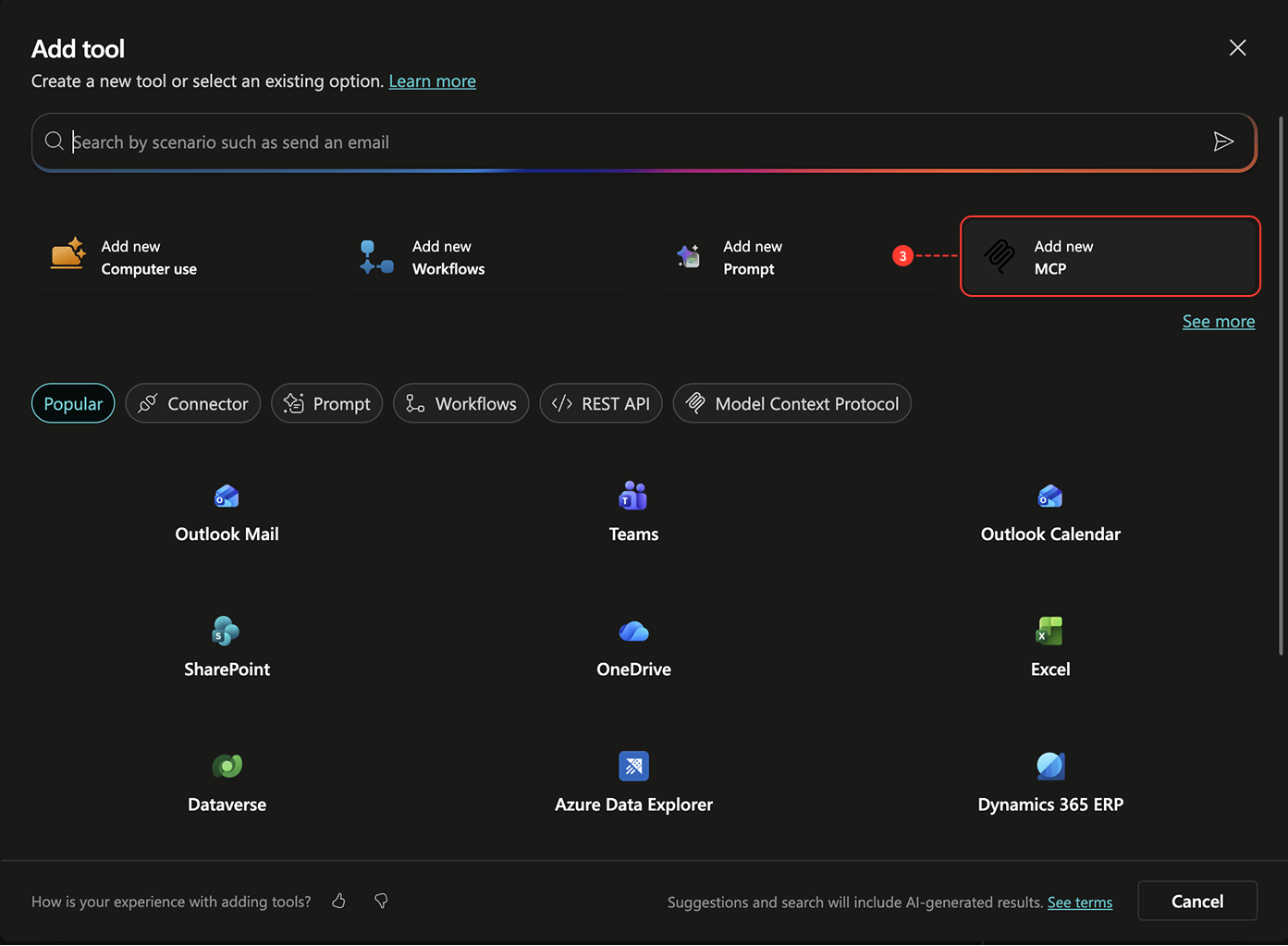
Task: Click the Dynamics 365 ERP icon
Action: (1050, 766)
